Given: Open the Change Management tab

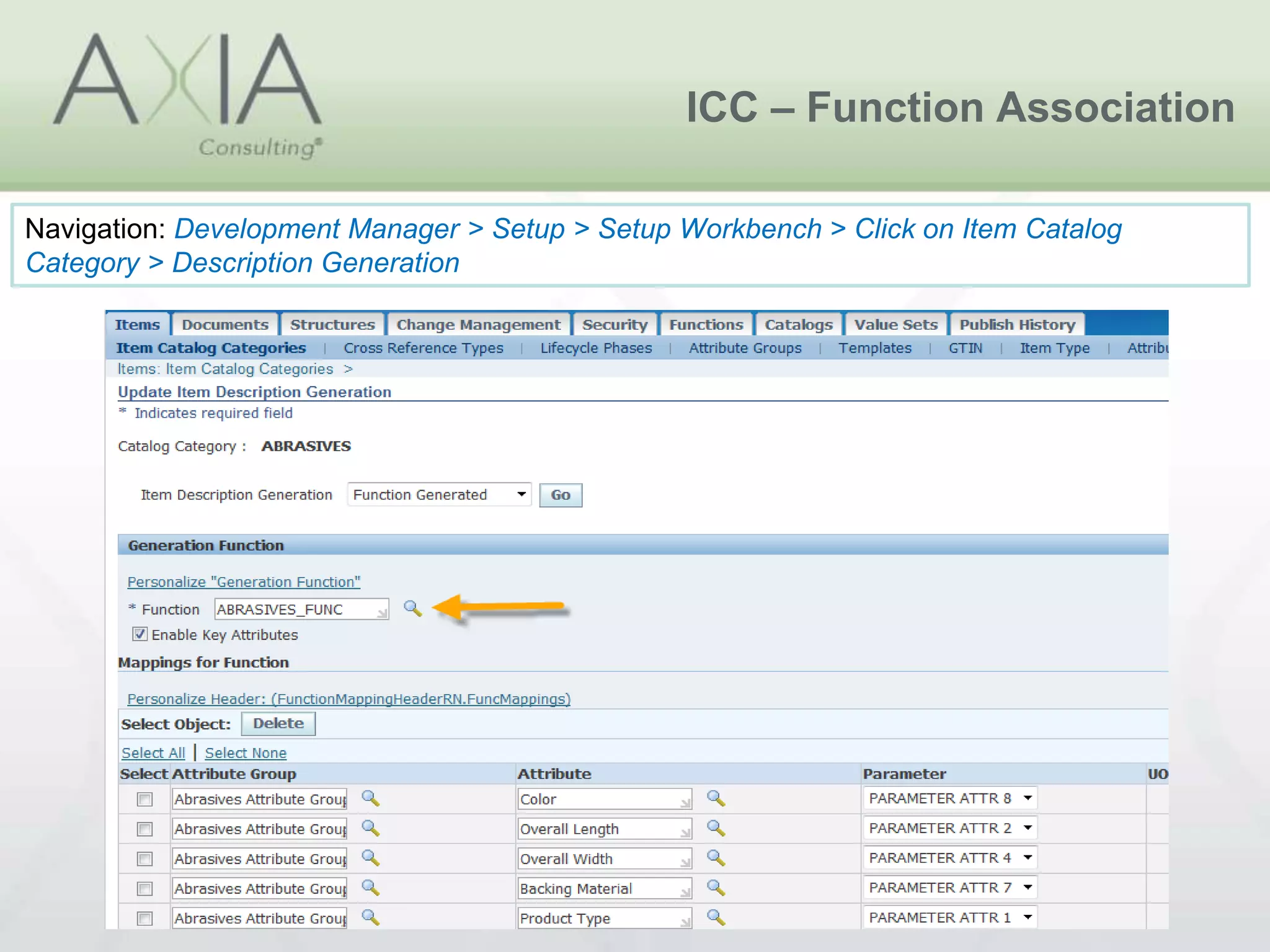Looking at the screenshot, I should 478,325.
